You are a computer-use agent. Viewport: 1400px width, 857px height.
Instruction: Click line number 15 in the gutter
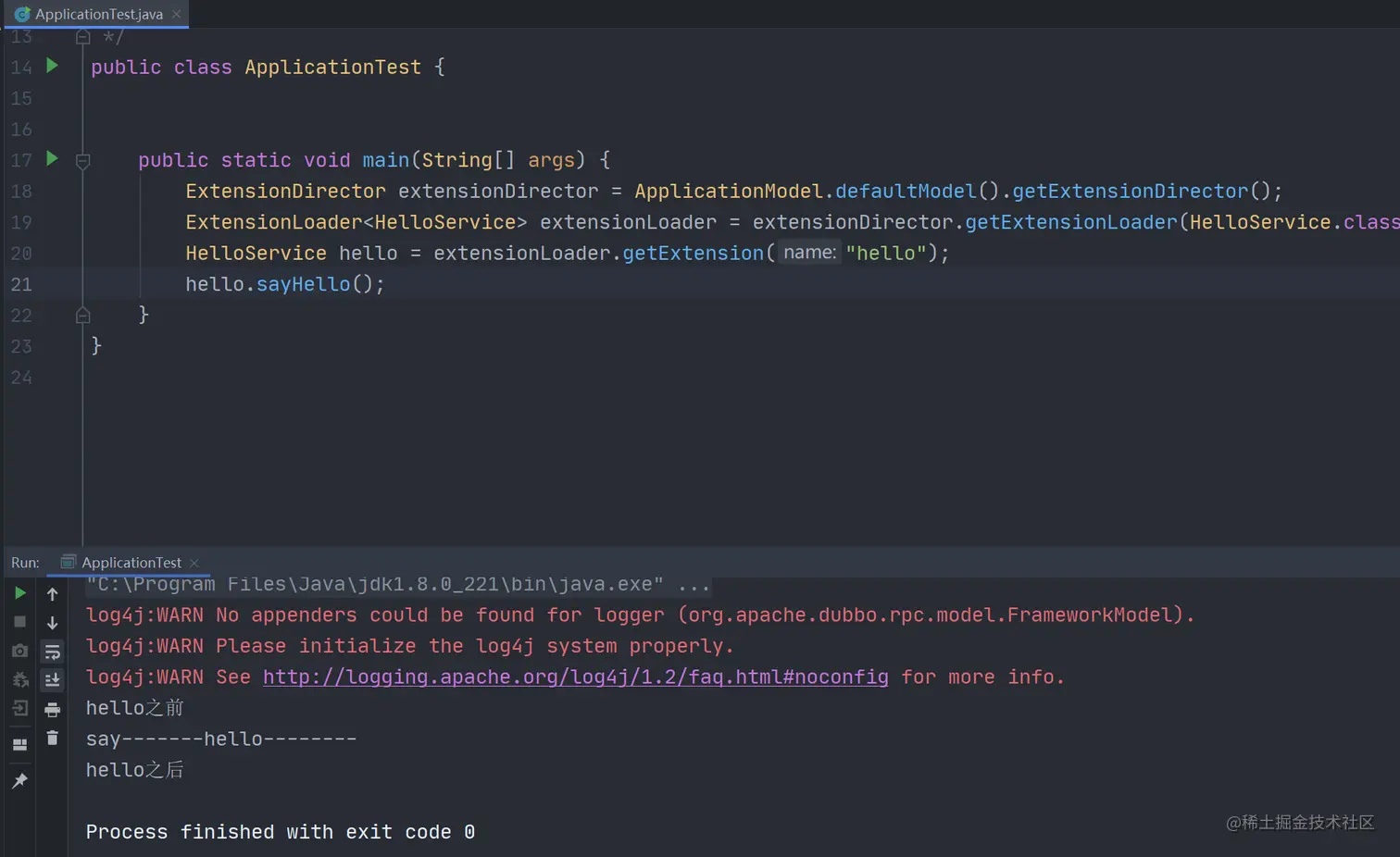point(21,98)
